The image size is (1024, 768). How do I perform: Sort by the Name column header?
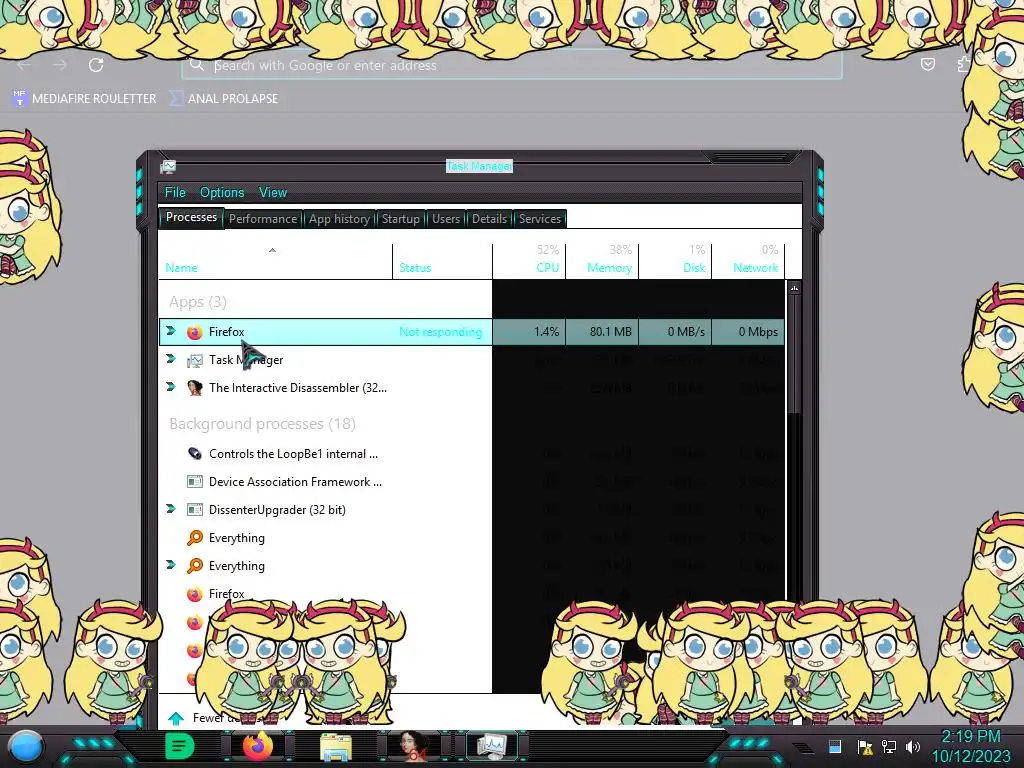pos(181,268)
